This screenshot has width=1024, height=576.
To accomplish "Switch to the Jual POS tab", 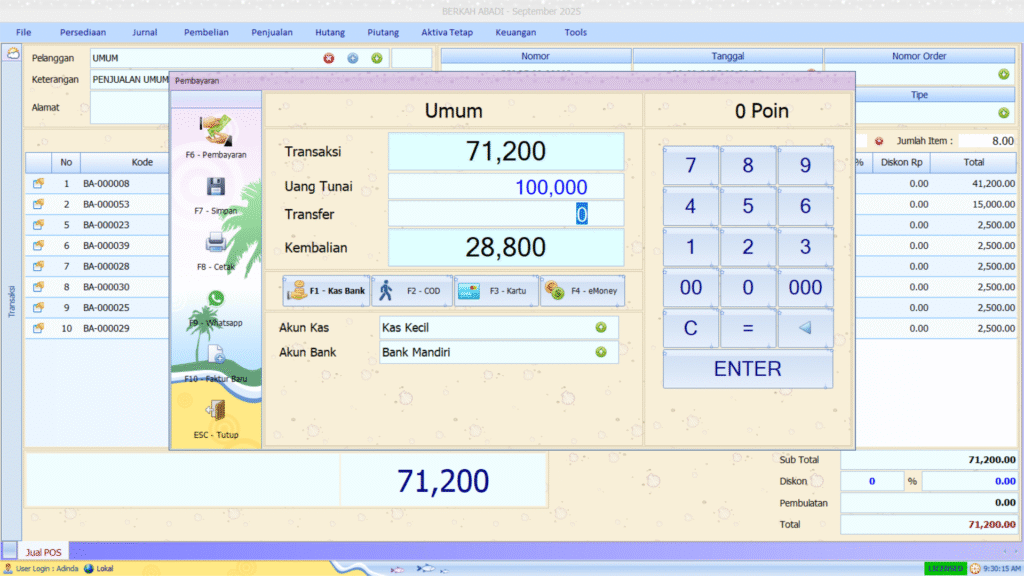I will pos(42,551).
